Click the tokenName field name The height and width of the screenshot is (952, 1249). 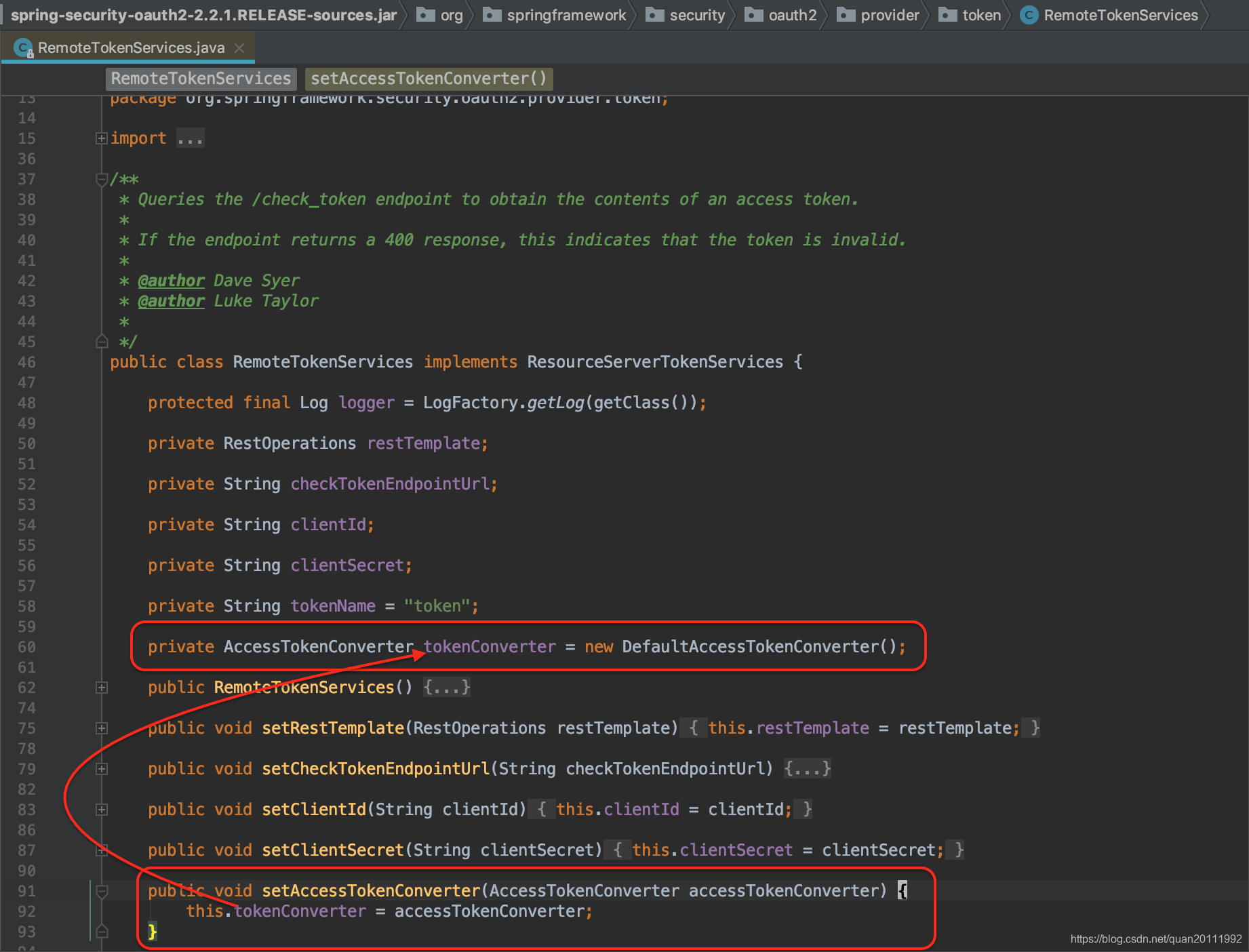[x=333, y=606]
